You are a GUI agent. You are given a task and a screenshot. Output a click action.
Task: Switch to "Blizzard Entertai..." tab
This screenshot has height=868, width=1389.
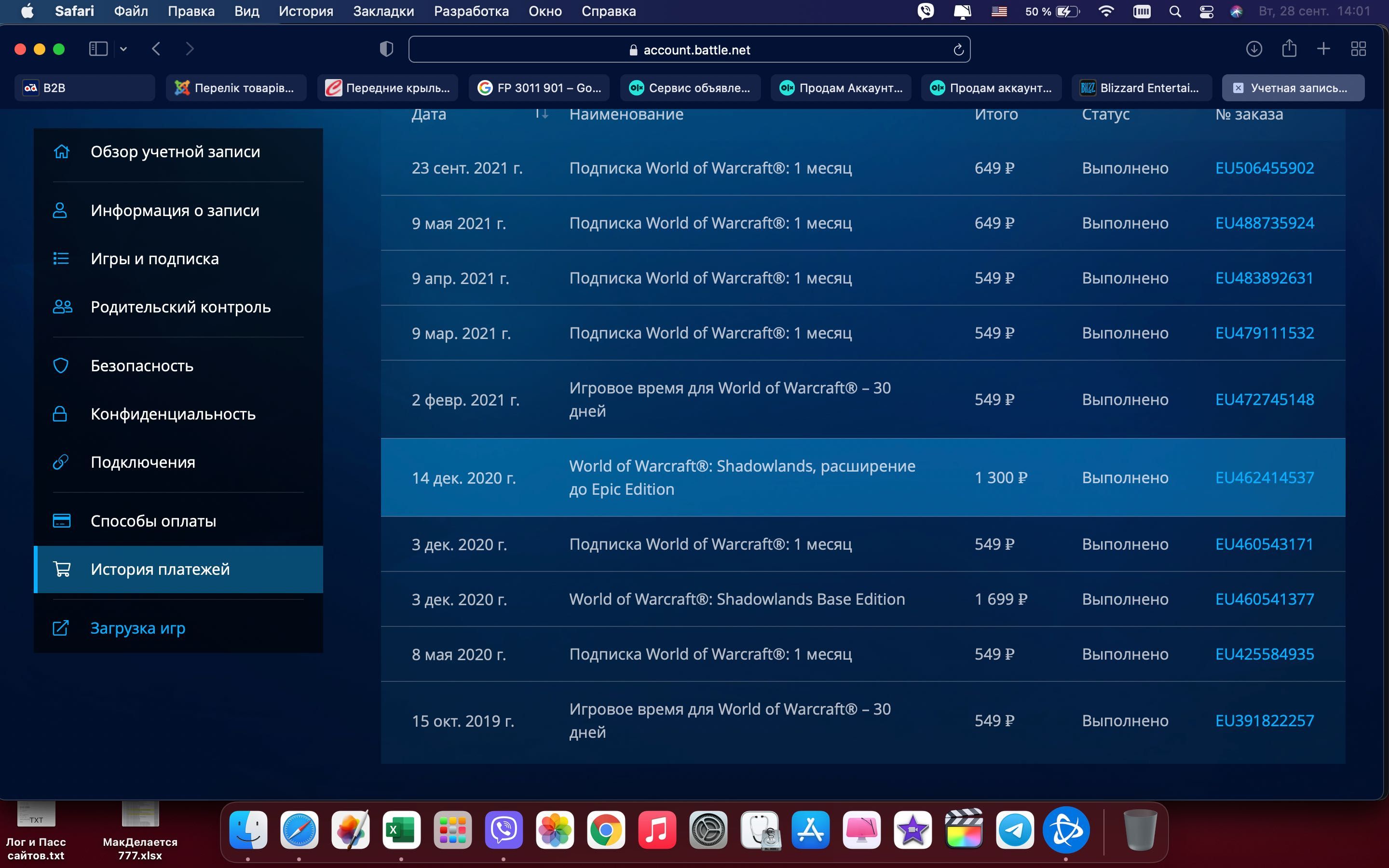pyautogui.click(x=1142, y=88)
